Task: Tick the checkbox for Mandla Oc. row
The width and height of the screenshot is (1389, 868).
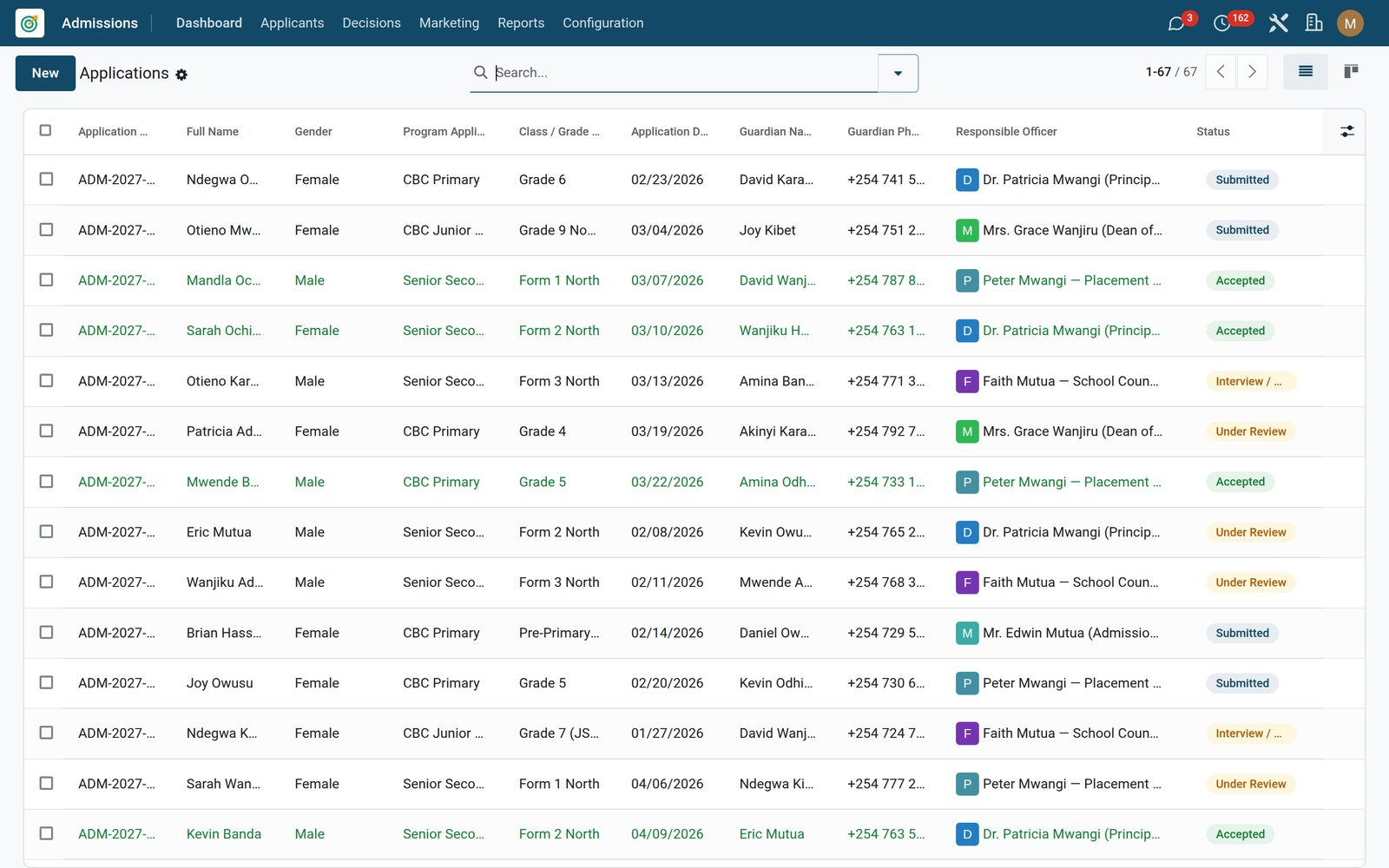Action: pyautogui.click(x=46, y=279)
